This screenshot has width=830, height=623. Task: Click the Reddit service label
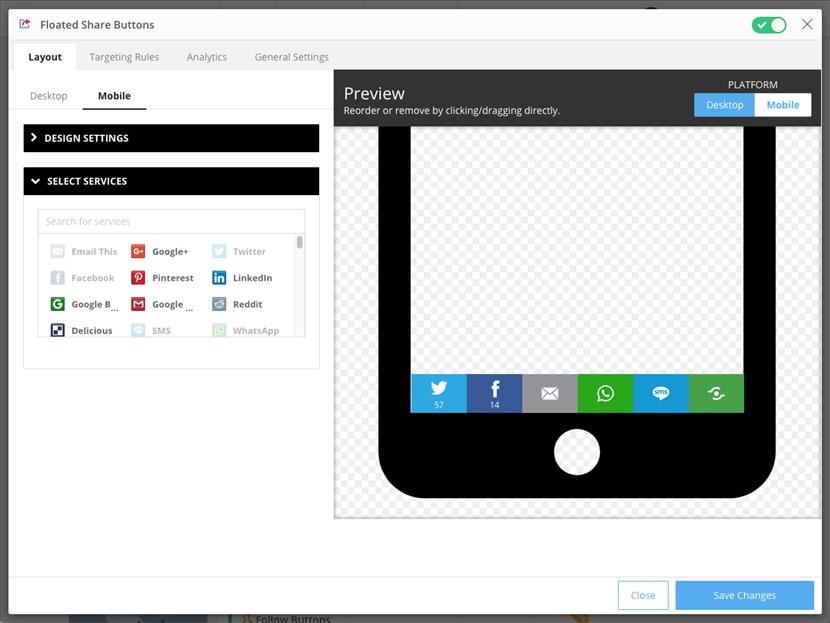247,304
